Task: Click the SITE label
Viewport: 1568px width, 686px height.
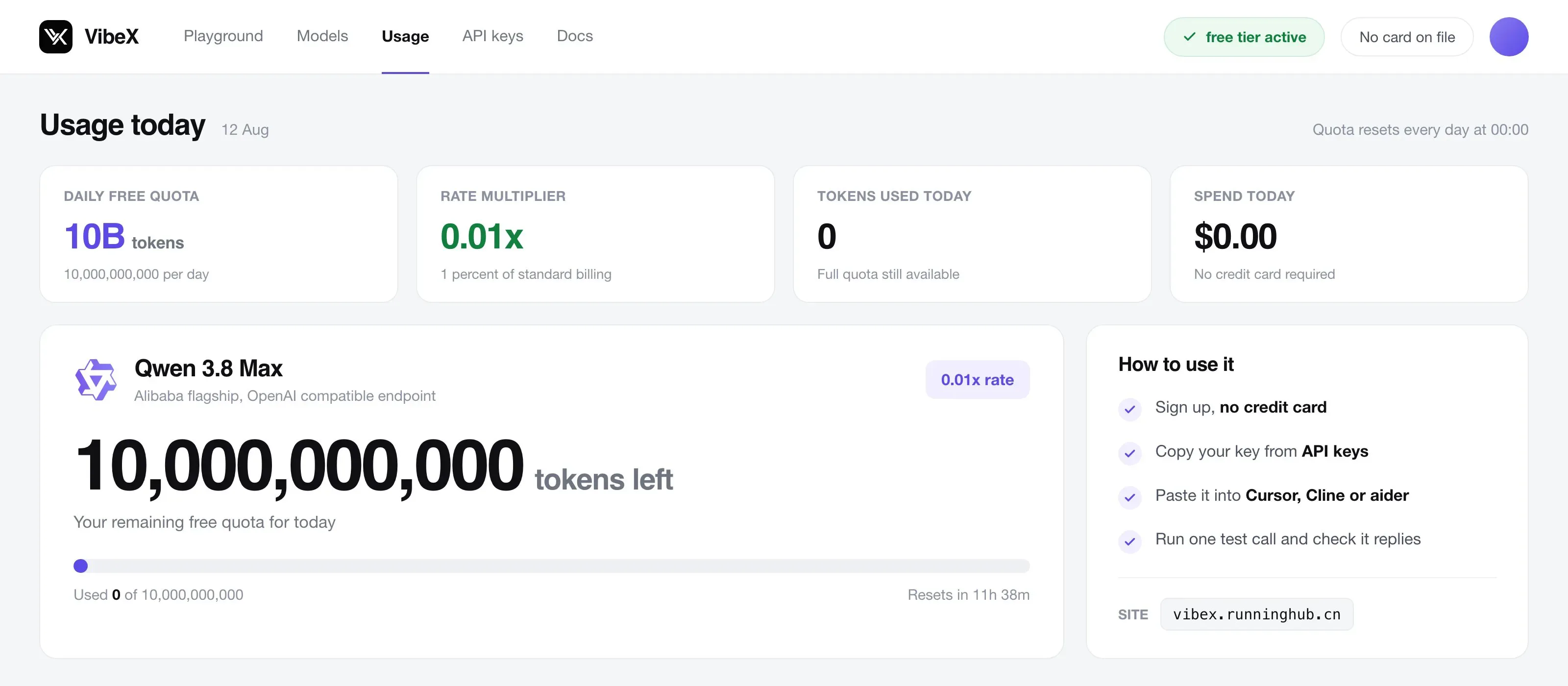Action: [1133, 615]
